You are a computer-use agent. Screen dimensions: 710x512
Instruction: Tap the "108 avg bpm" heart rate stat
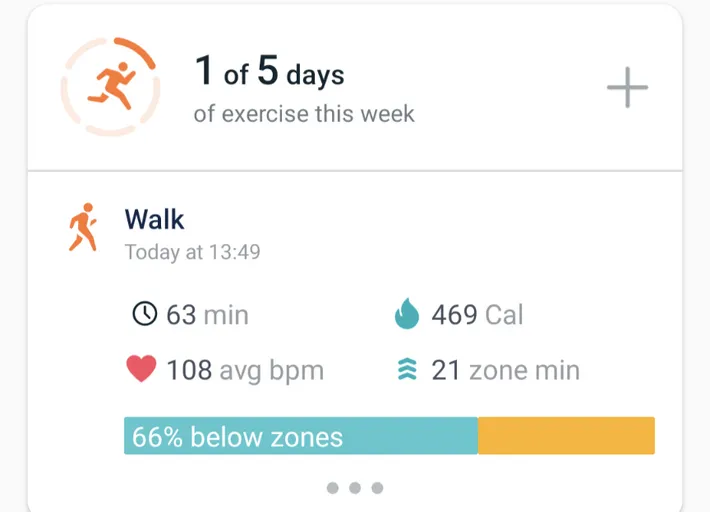pyautogui.click(x=245, y=370)
